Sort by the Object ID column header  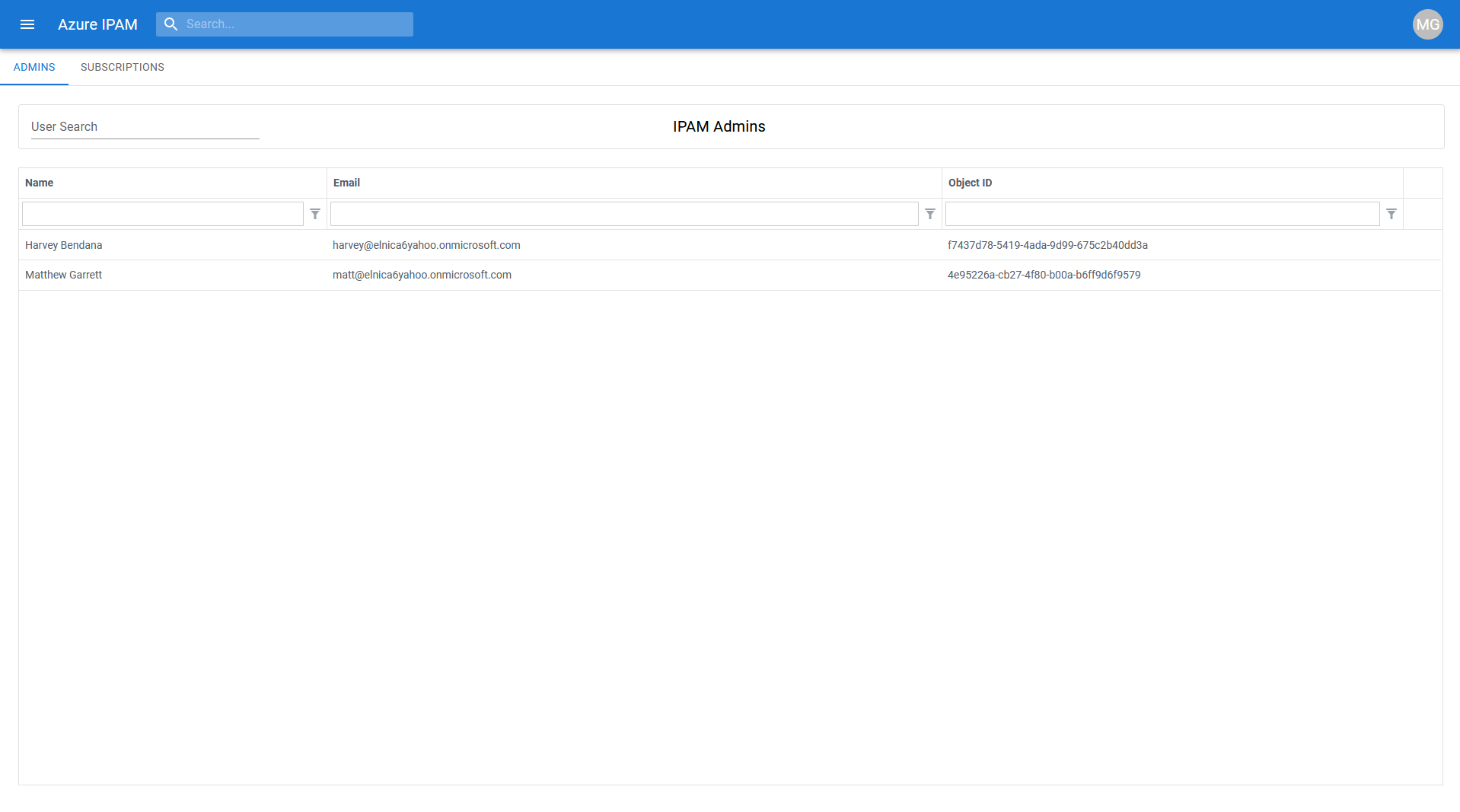click(x=1172, y=183)
